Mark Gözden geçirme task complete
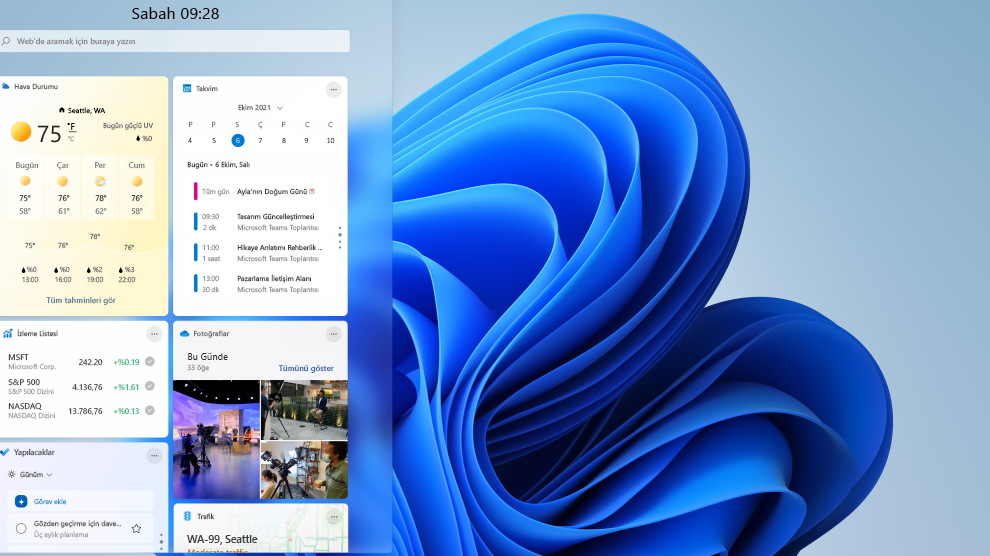The height and width of the screenshot is (556, 990). [21, 528]
